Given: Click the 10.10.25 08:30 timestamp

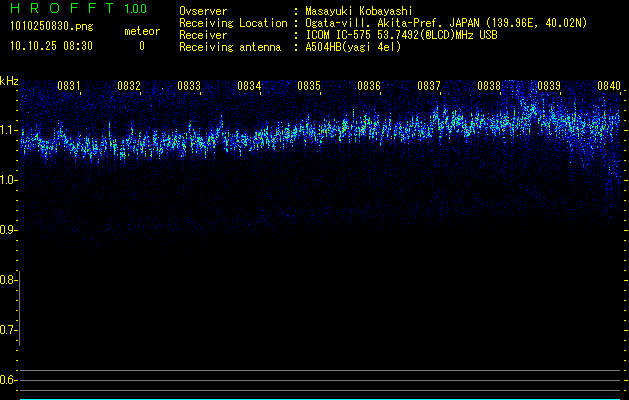Looking at the screenshot, I should tap(51, 46).
